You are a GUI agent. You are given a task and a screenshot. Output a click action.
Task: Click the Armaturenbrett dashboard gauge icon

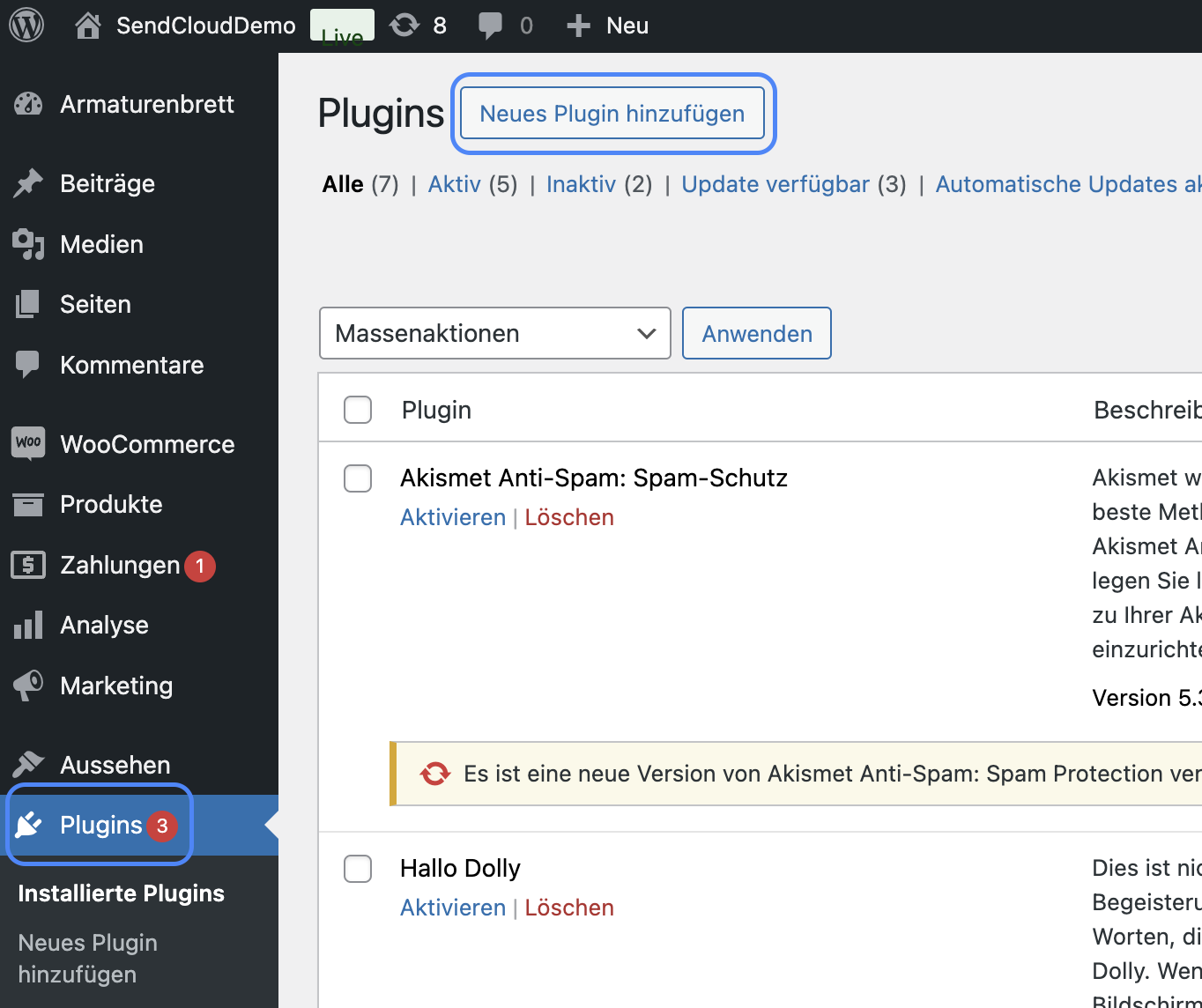click(x=28, y=104)
